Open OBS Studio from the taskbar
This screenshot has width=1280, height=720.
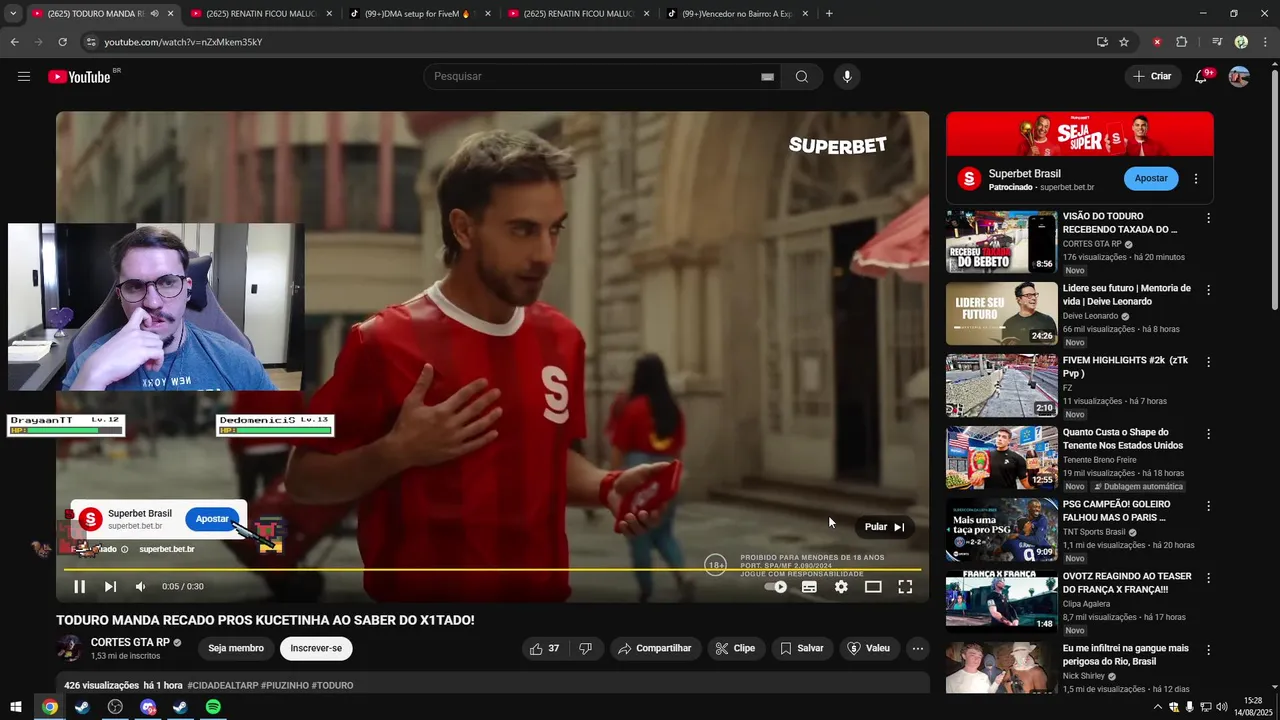click(115, 707)
